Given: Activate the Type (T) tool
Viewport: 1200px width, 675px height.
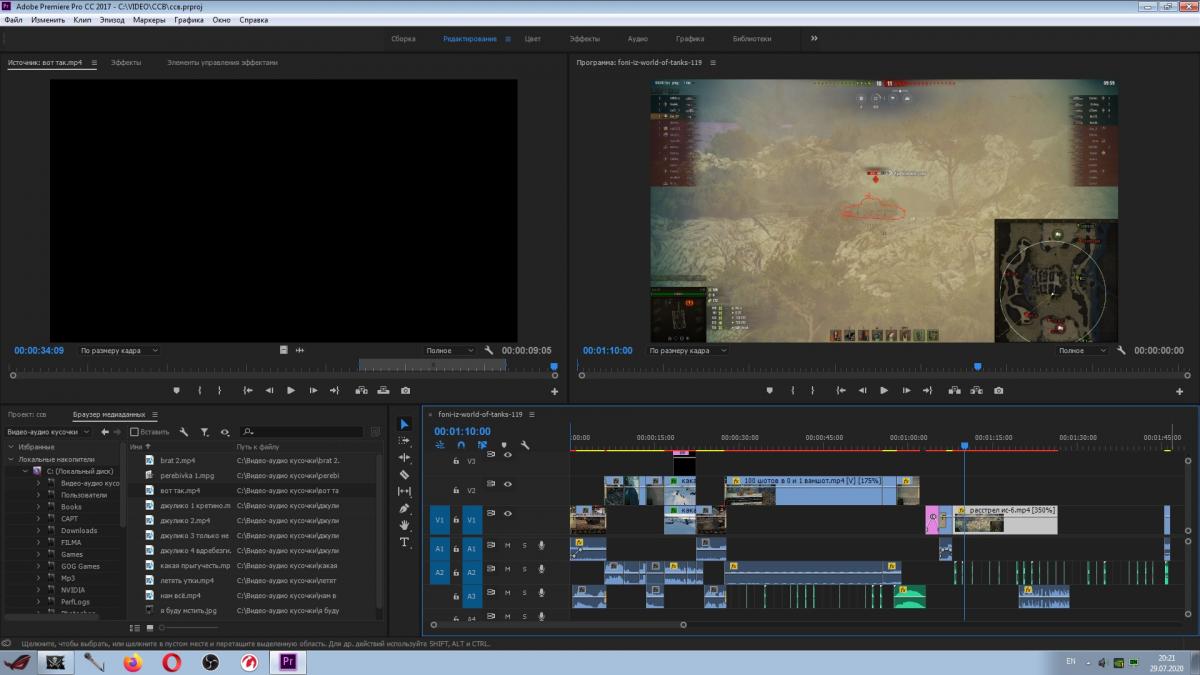Looking at the screenshot, I should (x=404, y=542).
